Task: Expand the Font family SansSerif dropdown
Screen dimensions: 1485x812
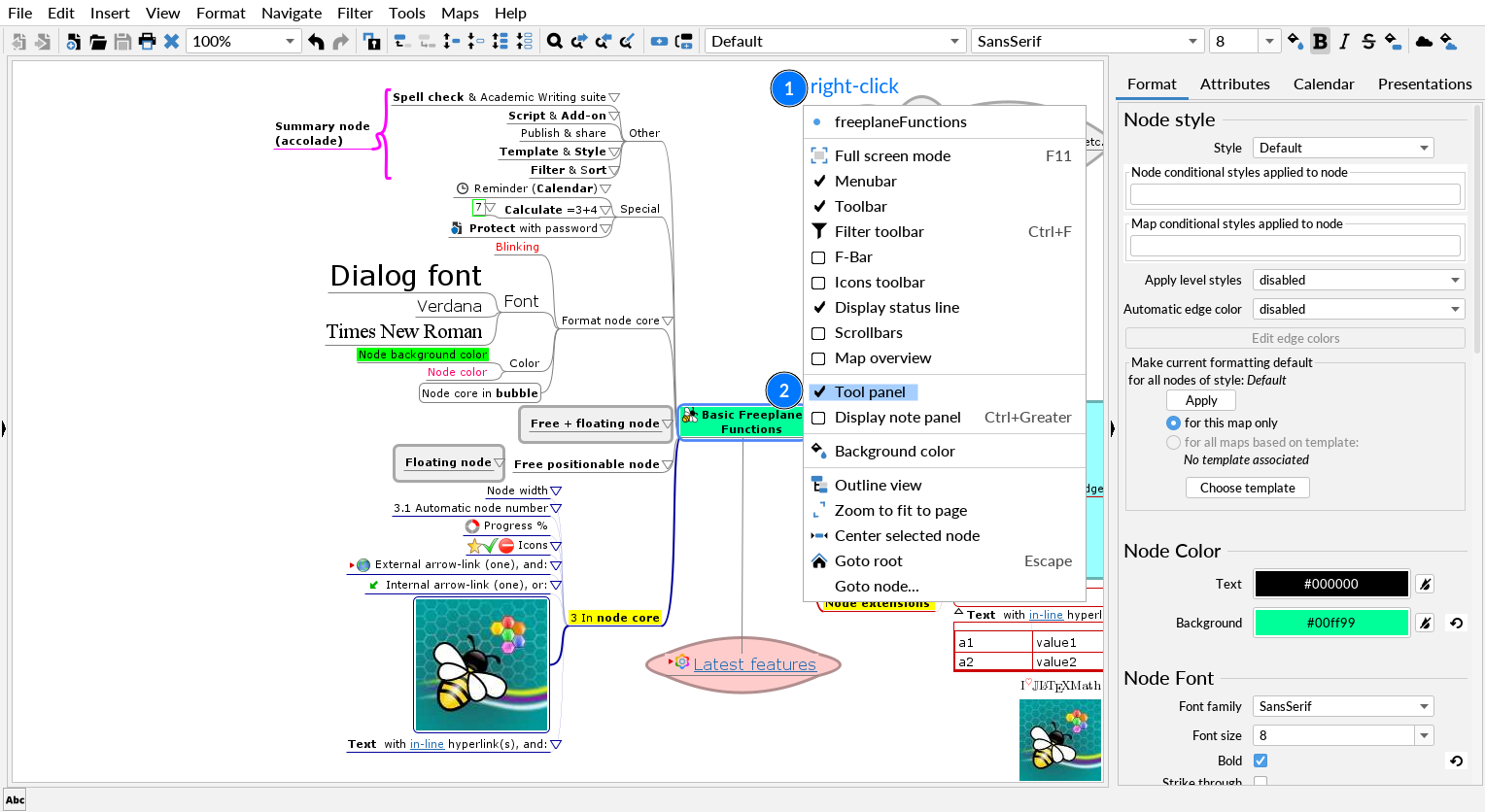Action: (1342, 706)
